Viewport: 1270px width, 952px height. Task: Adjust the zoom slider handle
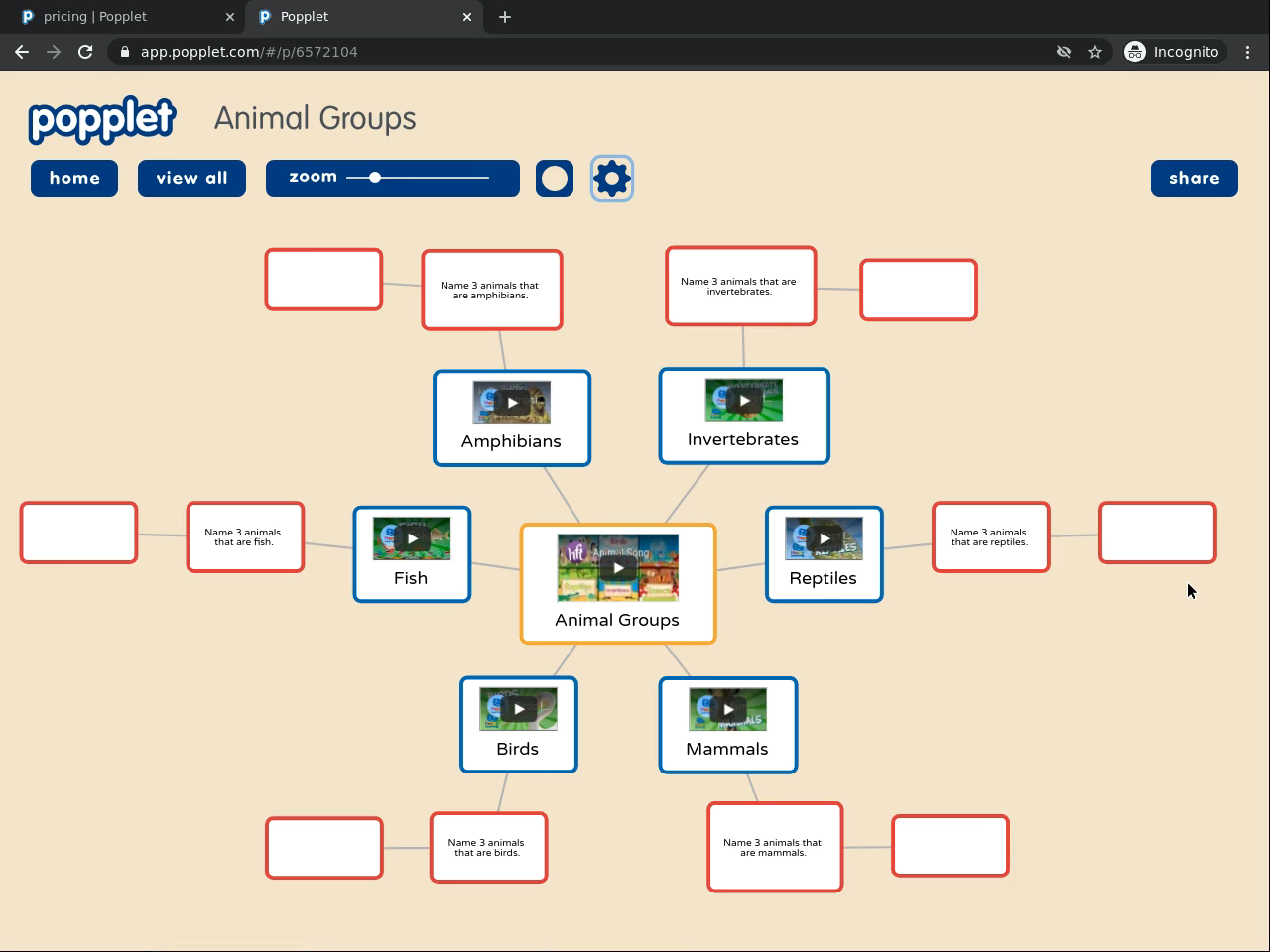(375, 178)
